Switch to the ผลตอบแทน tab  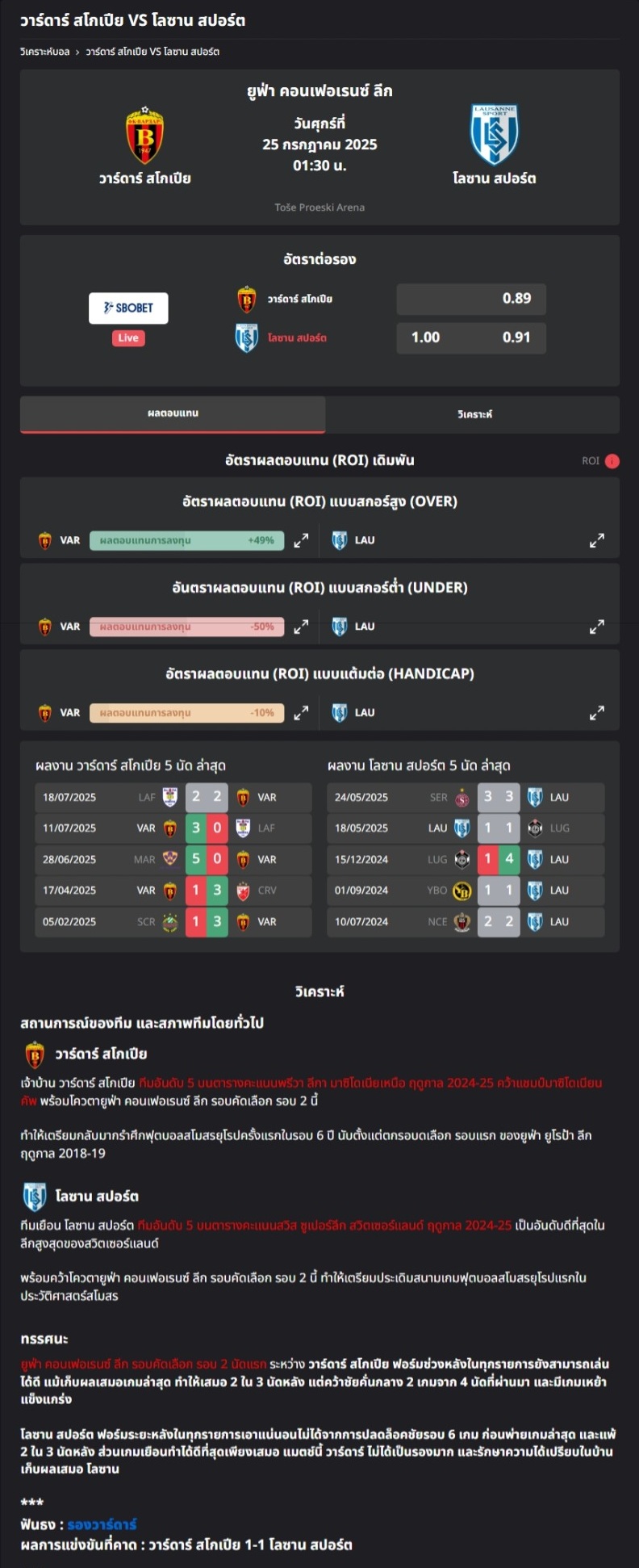coord(173,413)
